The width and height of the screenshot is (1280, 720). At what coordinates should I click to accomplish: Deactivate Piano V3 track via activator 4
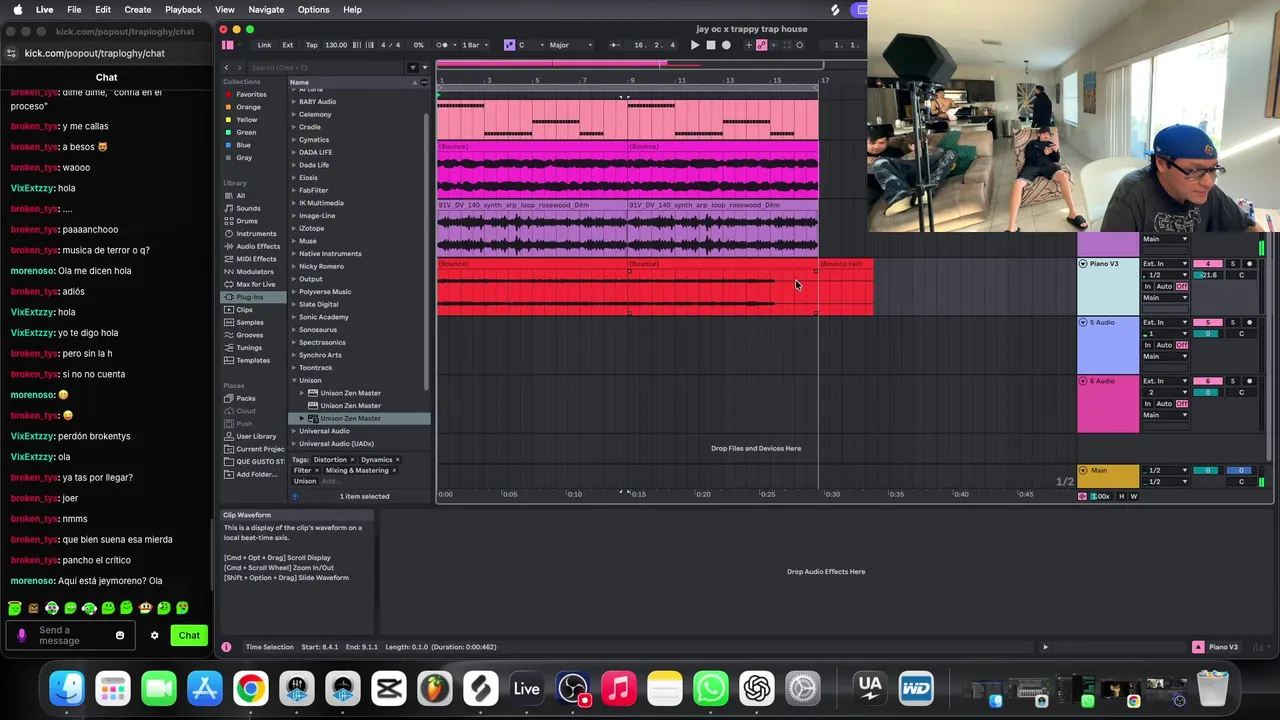click(x=1208, y=264)
